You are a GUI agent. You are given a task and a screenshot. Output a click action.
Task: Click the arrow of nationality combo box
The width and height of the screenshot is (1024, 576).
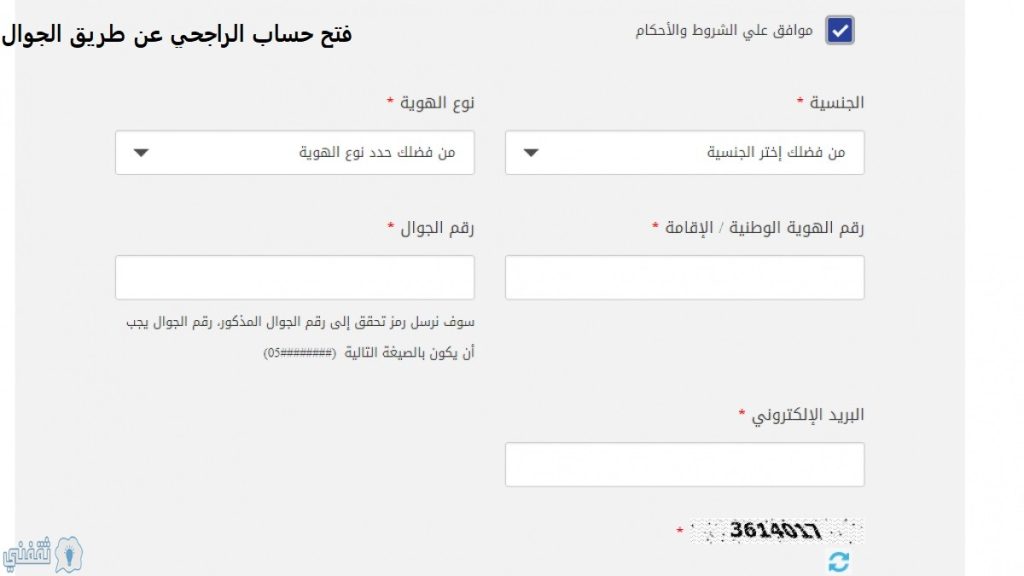point(531,153)
